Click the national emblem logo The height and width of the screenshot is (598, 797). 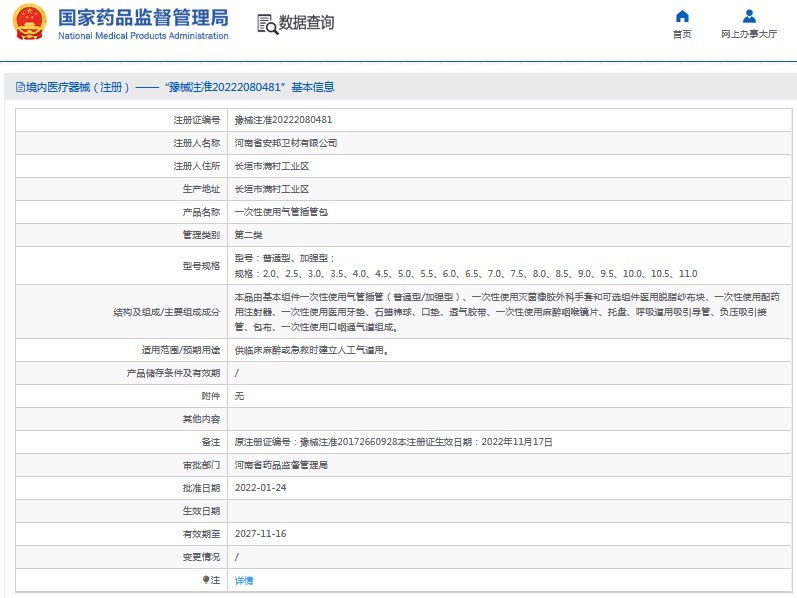click(29, 23)
